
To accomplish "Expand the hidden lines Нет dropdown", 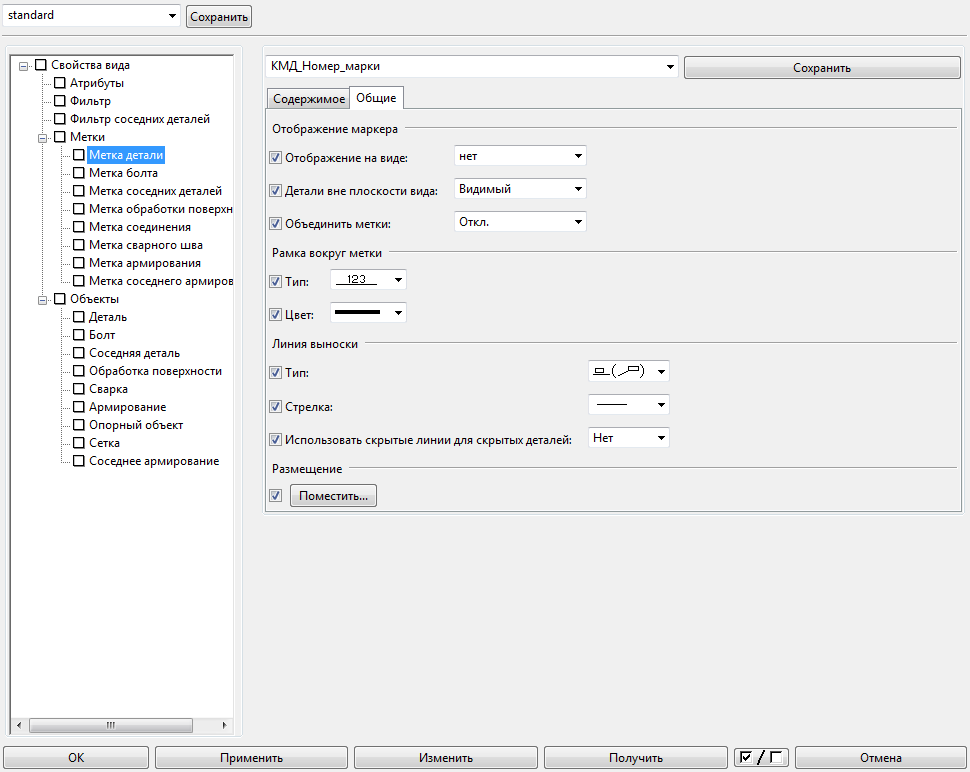I will [x=629, y=438].
